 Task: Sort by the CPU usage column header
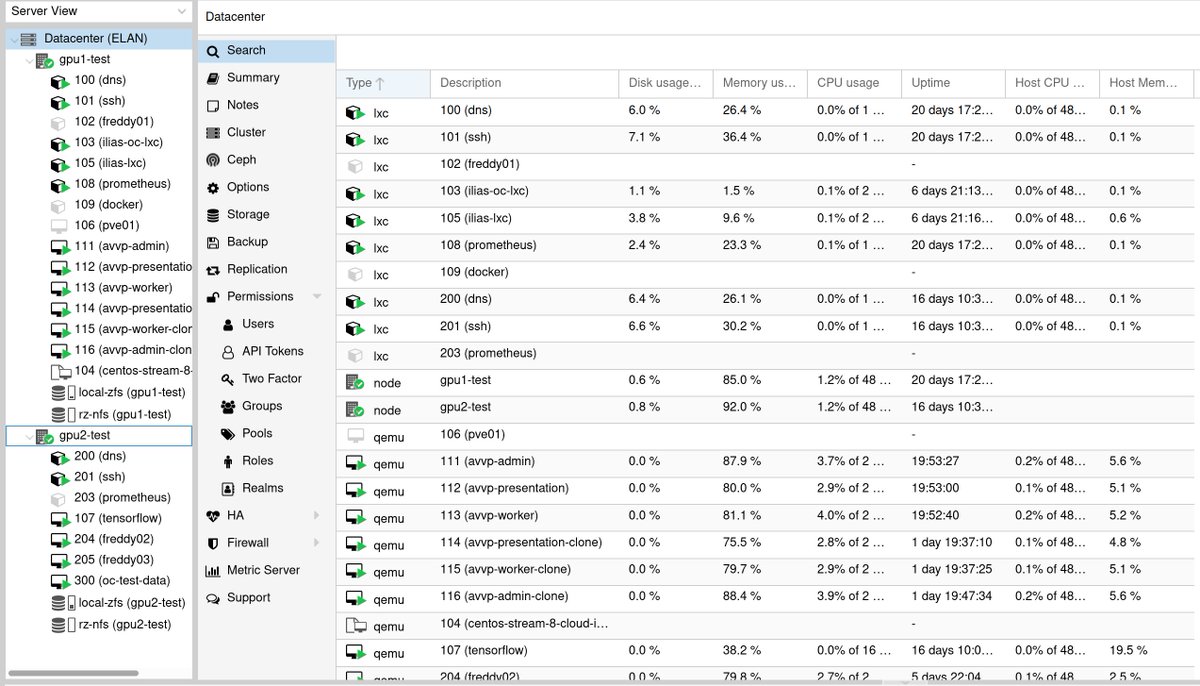tap(854, 83)
